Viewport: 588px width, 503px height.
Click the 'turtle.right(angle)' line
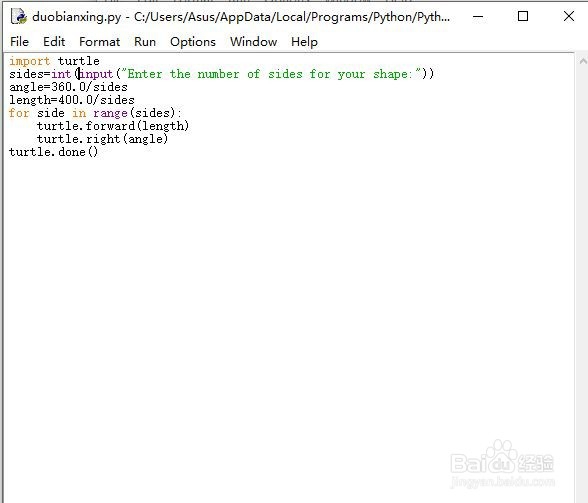102,139
